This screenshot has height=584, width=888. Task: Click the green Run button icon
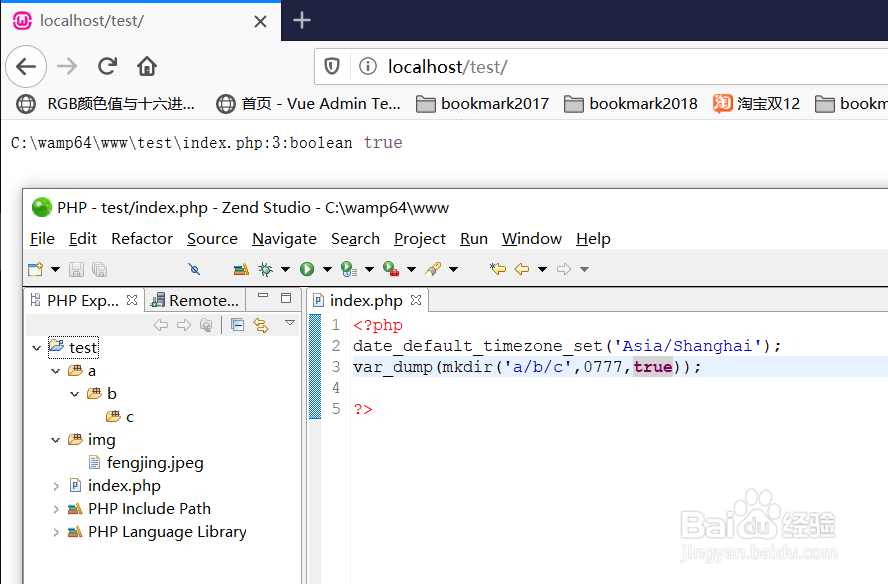[x=307, y=269]
